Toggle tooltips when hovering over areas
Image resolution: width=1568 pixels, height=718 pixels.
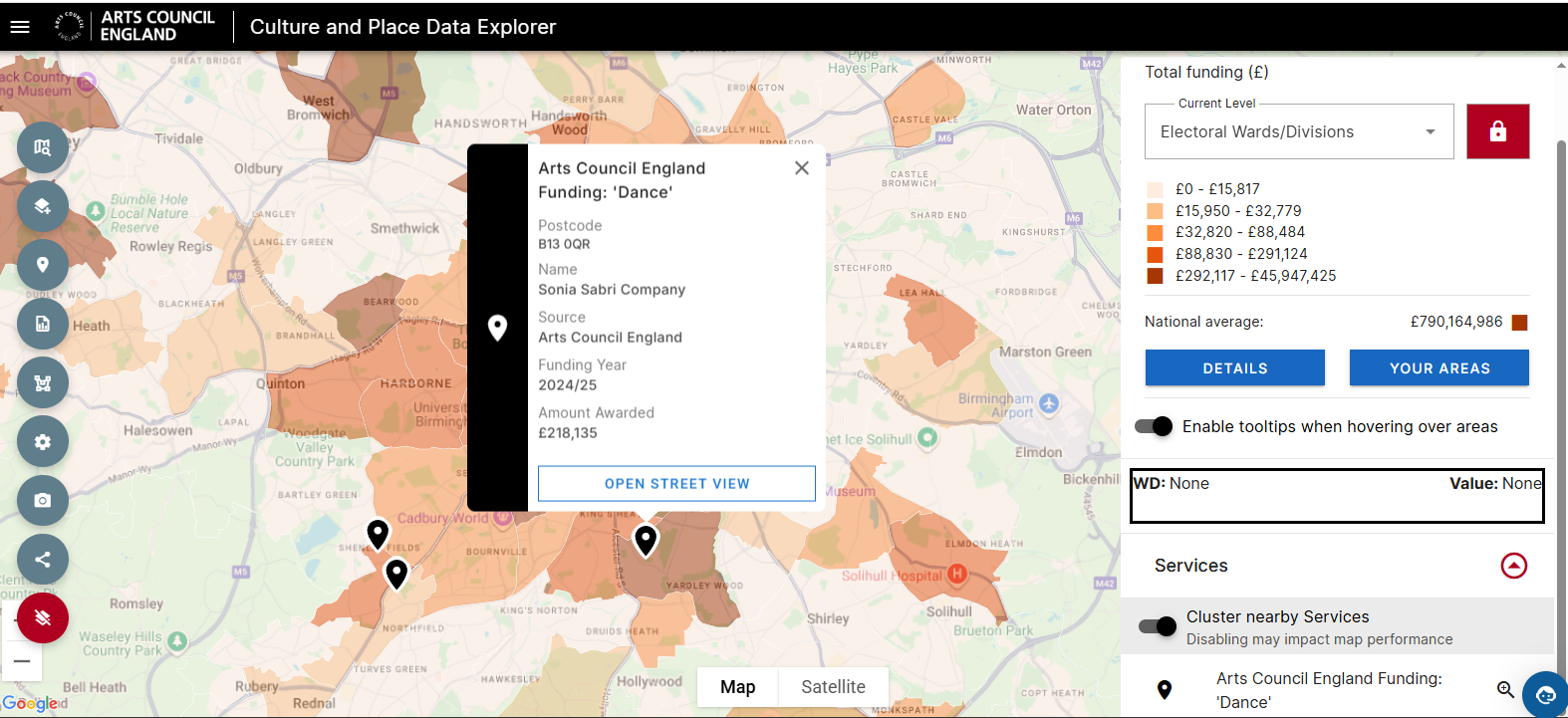[x=1154, y=426]
